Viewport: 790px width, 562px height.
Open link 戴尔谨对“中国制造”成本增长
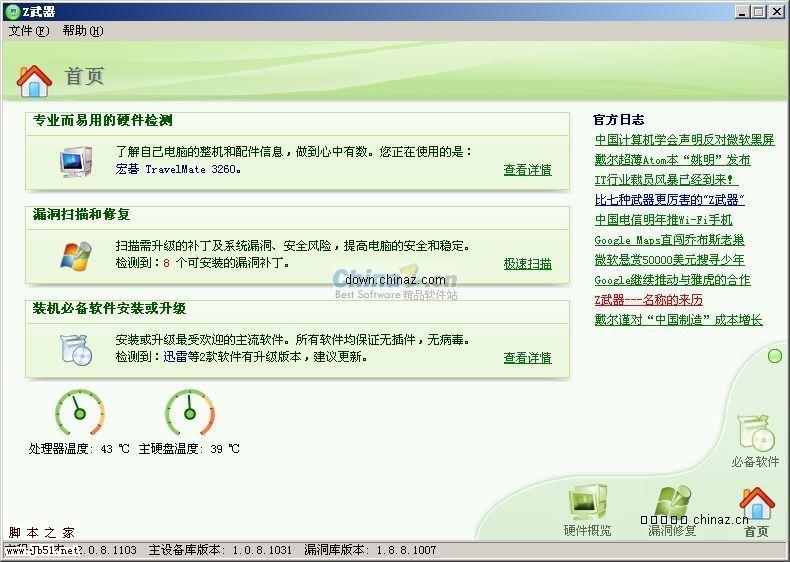tap(678, 320)
